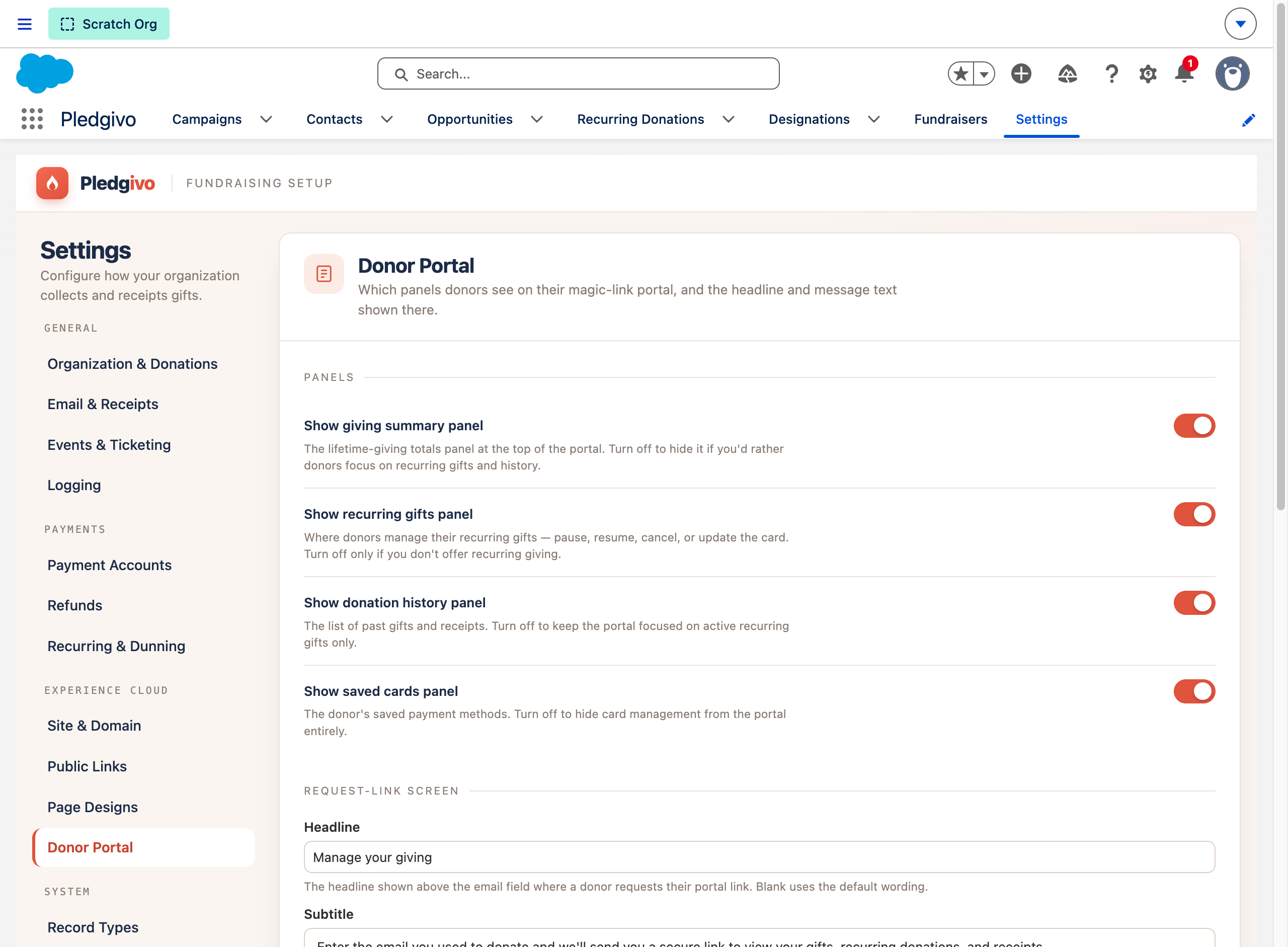Viewport: 1288px width, 947px height.
Task: Toggle Show saved cards panel switch
Action: click(1194, 691)
